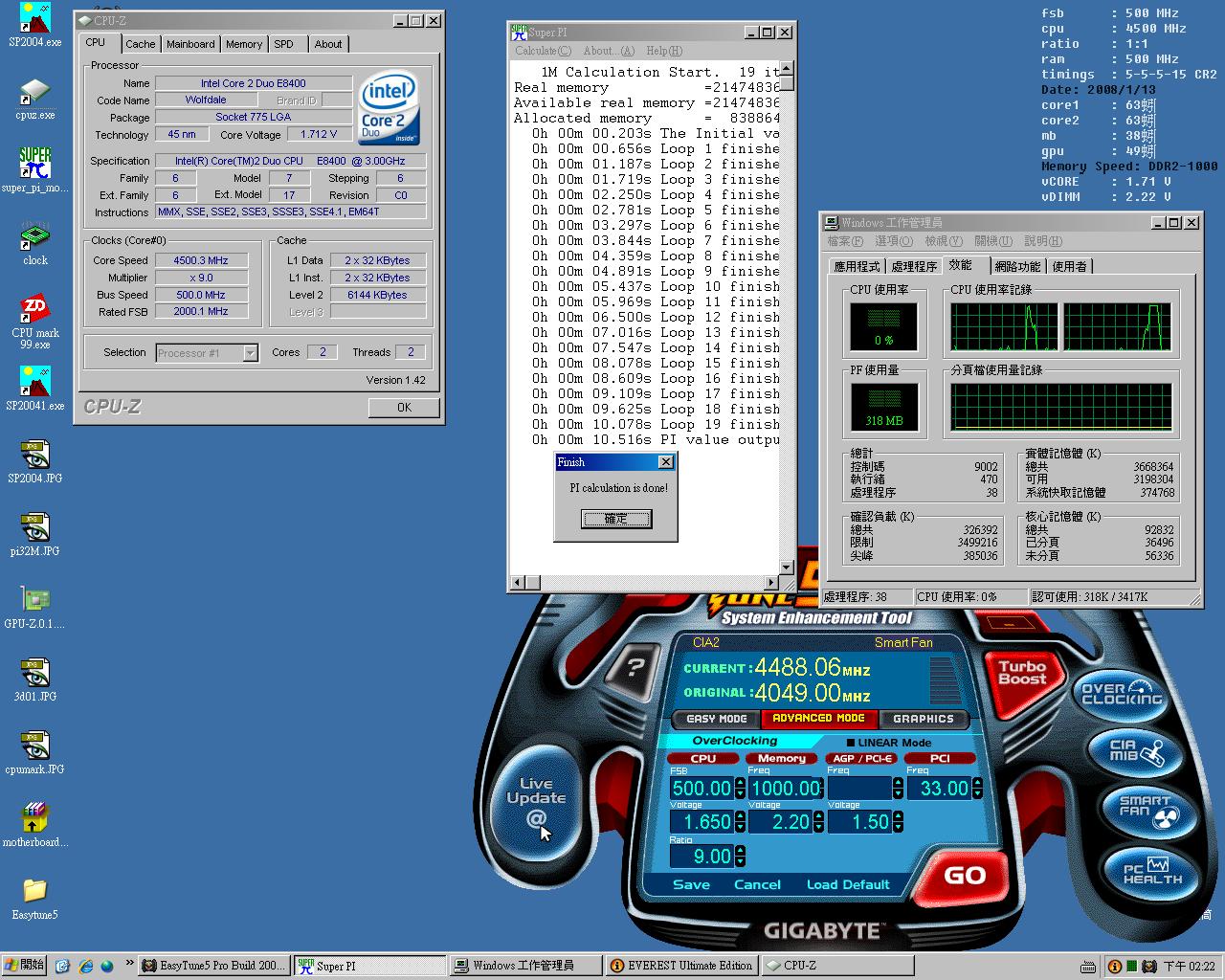Click Internet Explorer quick launch icon
Image resolution: width=1225 pixels, height=980 pixels.
[x=85, y=966]
